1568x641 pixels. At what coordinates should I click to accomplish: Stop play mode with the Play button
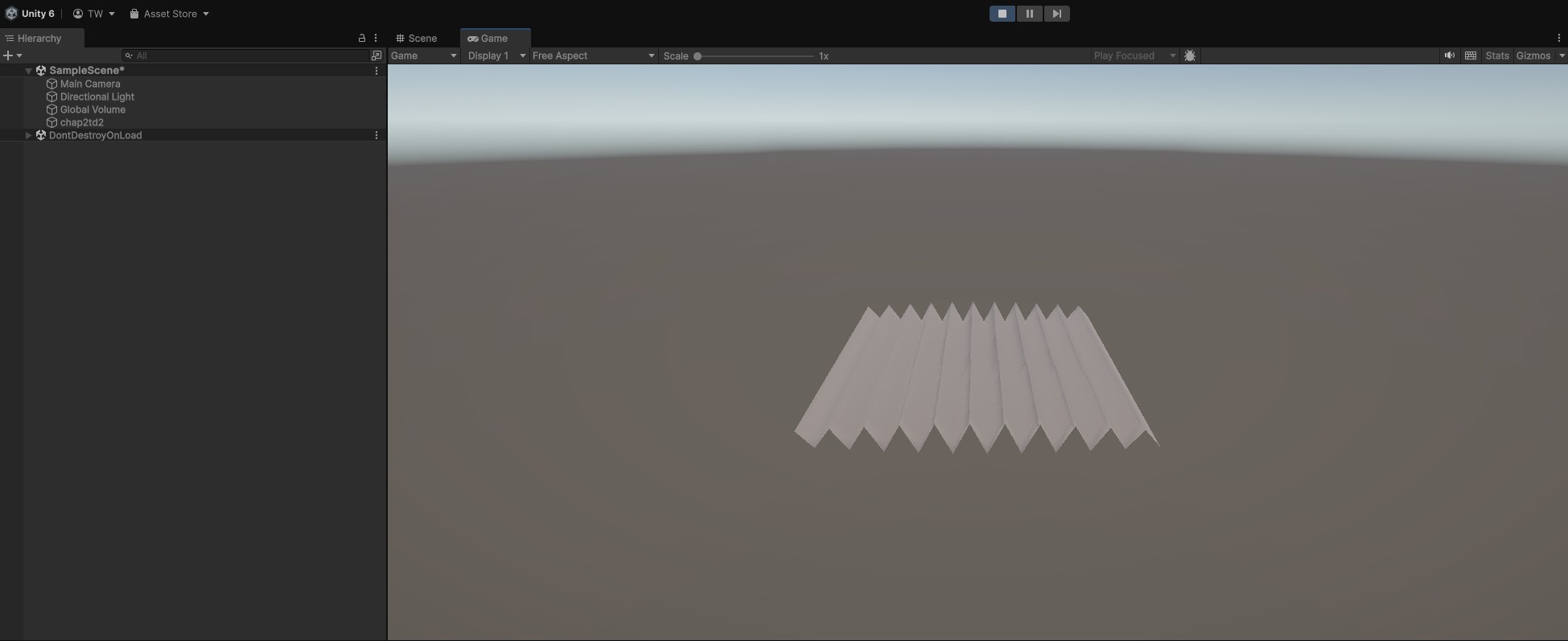tap(1002, 14)
